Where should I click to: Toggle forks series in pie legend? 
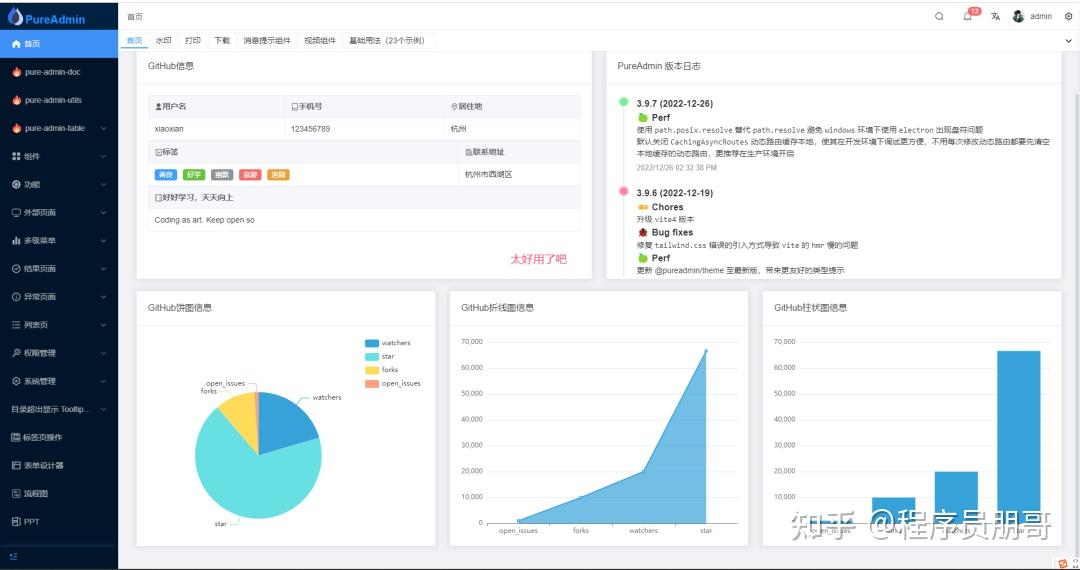(382, 370)
